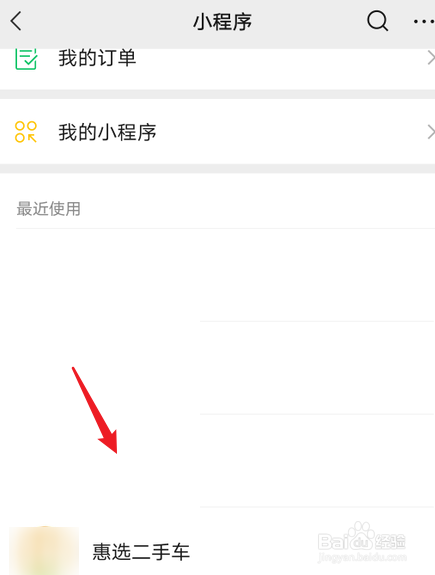Select the blank row above 惠选二手车
This screenshot has width=435, height=575.
(218, 461)
